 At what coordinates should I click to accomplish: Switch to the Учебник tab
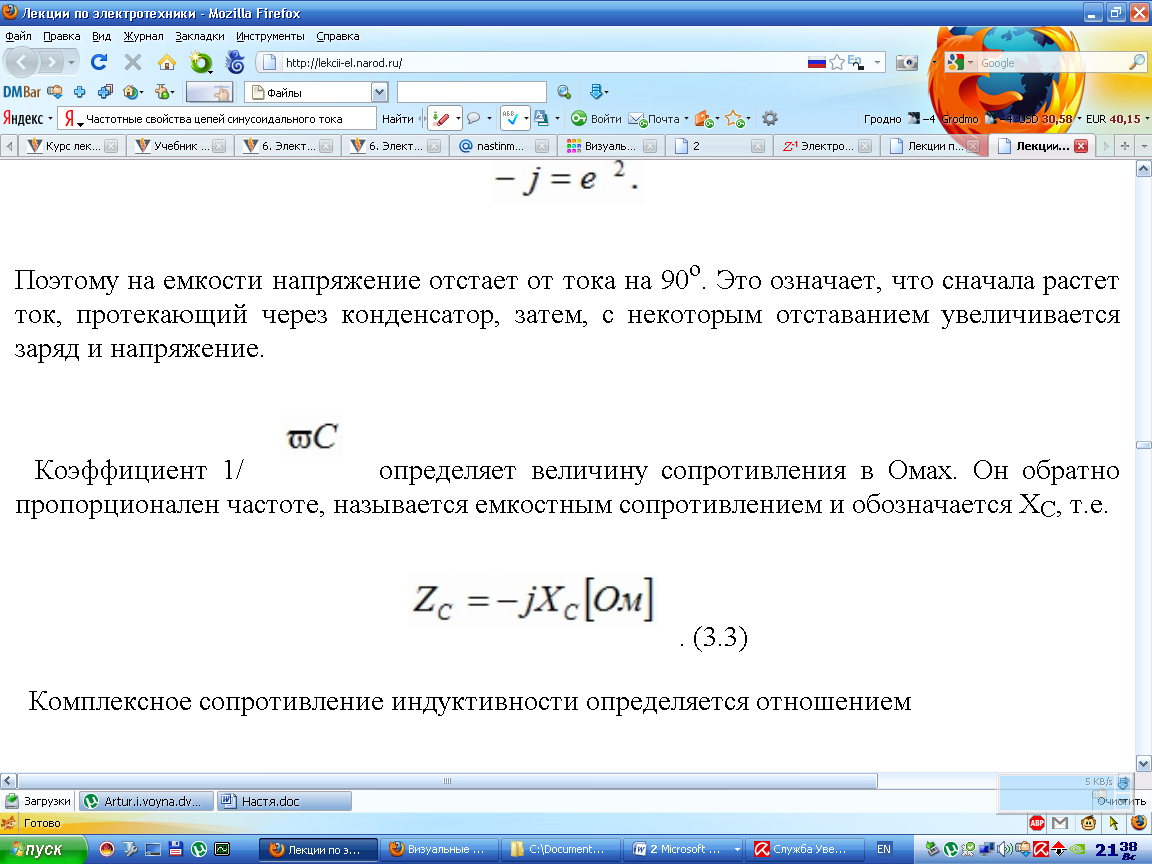coord(181,145)
